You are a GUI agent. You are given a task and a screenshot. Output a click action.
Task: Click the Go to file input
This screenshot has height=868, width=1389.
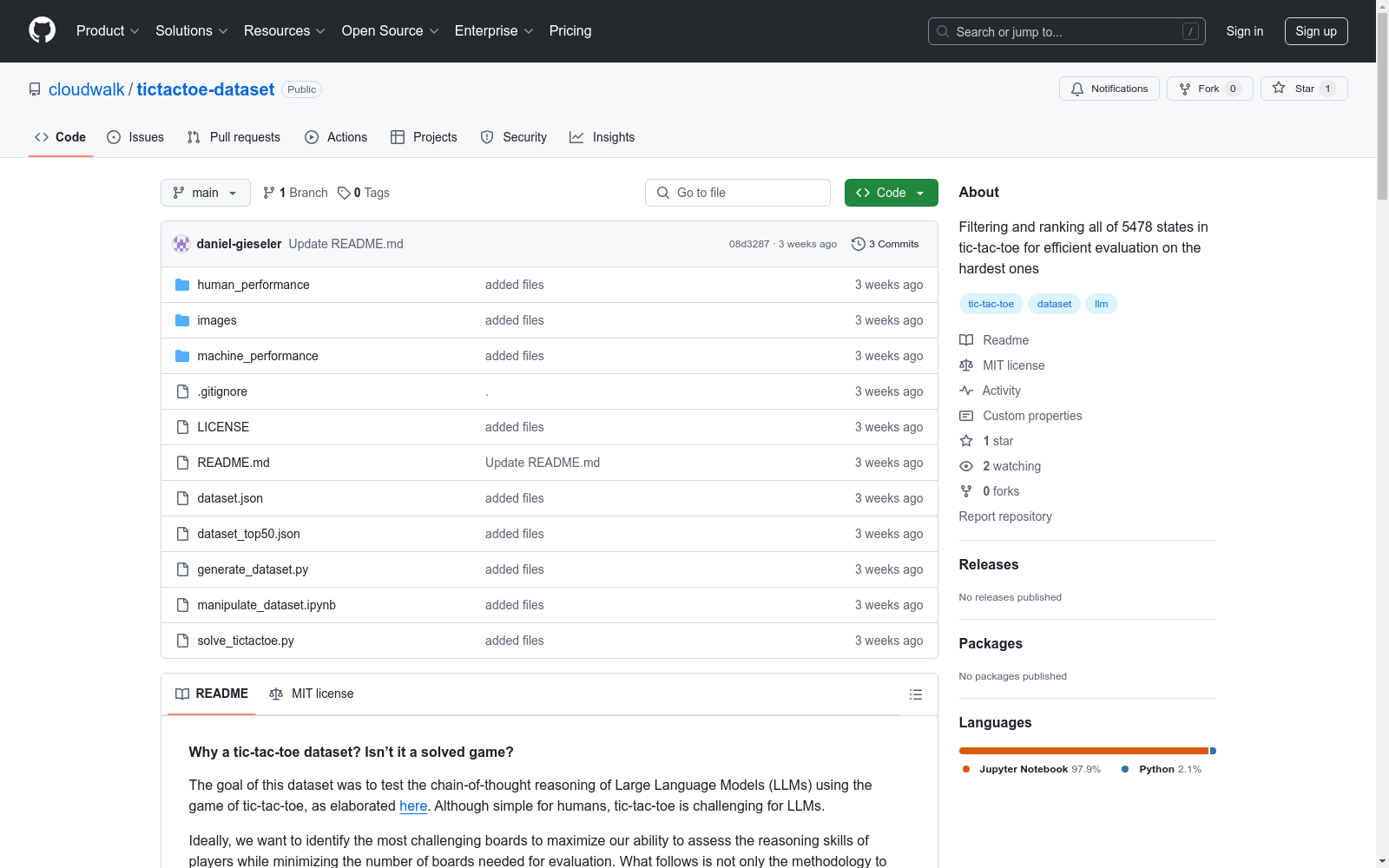coord(738,193)
